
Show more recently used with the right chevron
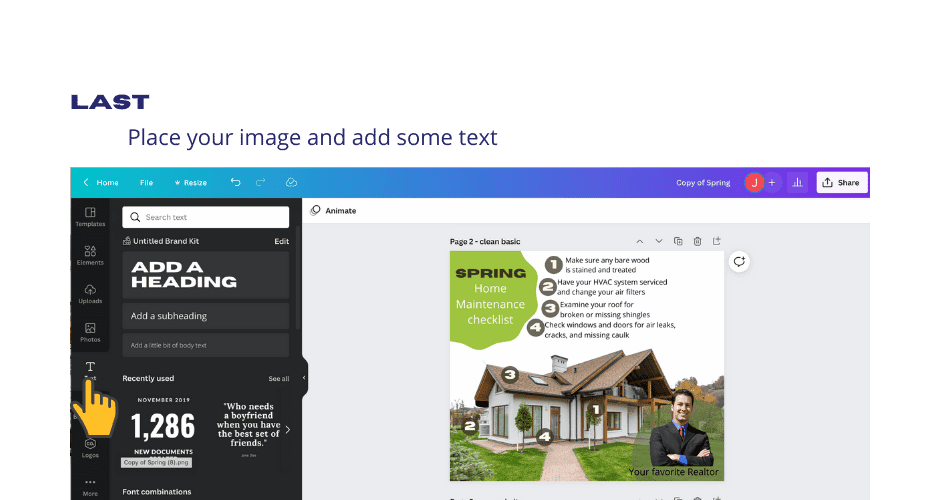click(x=288, y=429)
